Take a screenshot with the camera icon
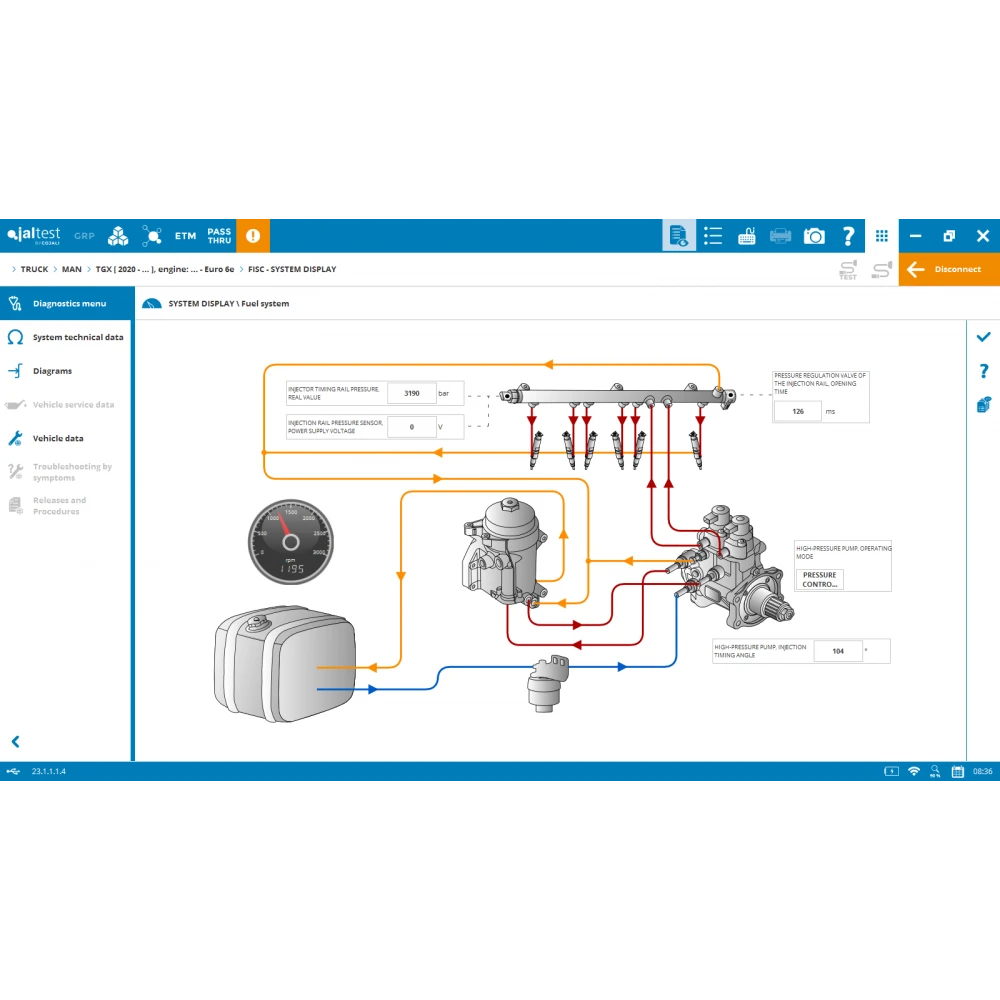Screen dimensions: 1000x1000 815,236
